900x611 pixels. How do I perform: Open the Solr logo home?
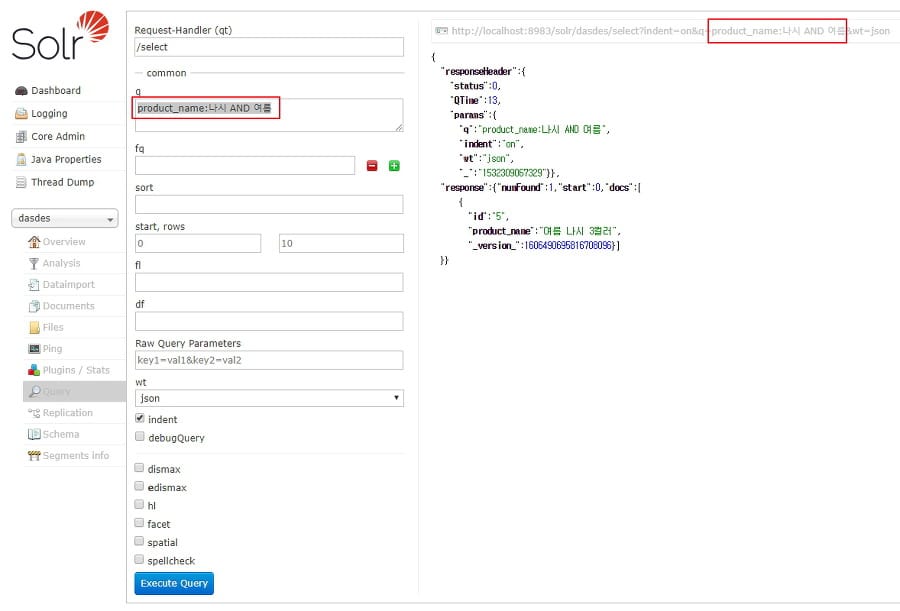pos(60,37)
